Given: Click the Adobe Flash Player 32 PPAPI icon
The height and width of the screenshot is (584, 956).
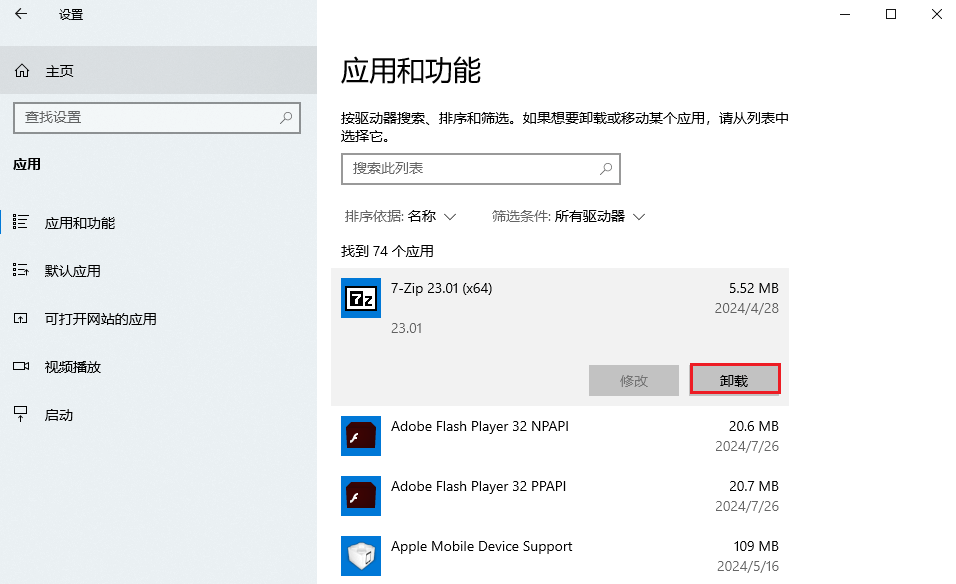Looking at the screenshot, I should 360,496.
